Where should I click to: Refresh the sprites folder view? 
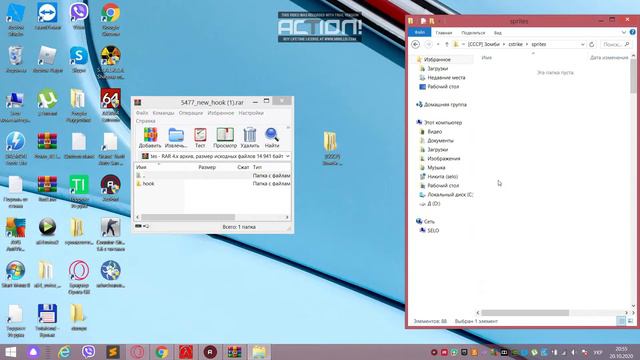pyautogui.click(x=592, y=44)
